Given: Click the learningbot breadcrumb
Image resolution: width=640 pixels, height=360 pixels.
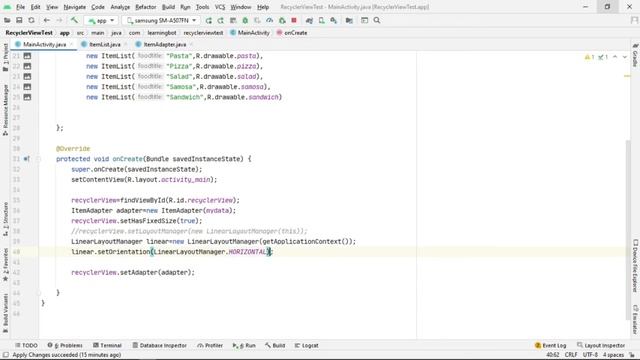Looking at the screenshot, I should tap(162, 33).
